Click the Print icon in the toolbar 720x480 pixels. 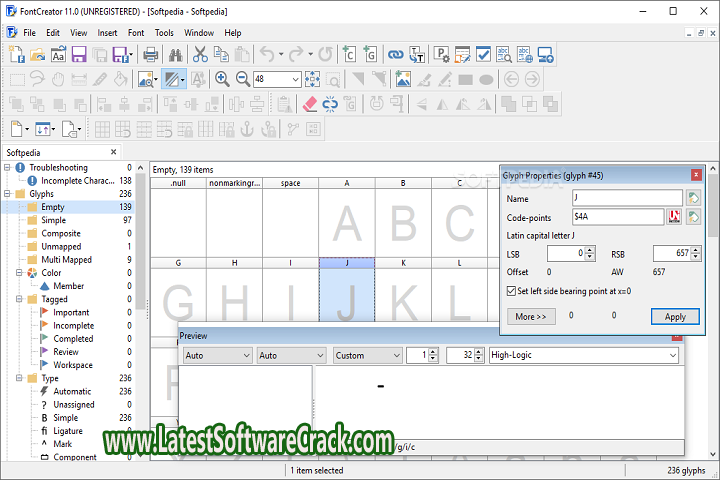coord(150,55)
